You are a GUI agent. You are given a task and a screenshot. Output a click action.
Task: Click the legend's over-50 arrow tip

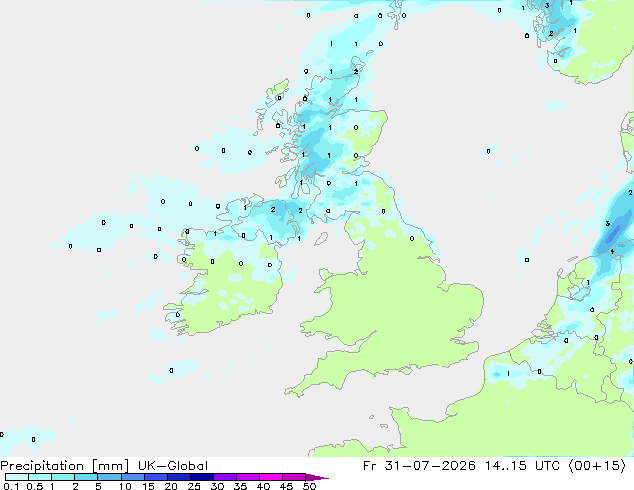click(x=317, y=477)
